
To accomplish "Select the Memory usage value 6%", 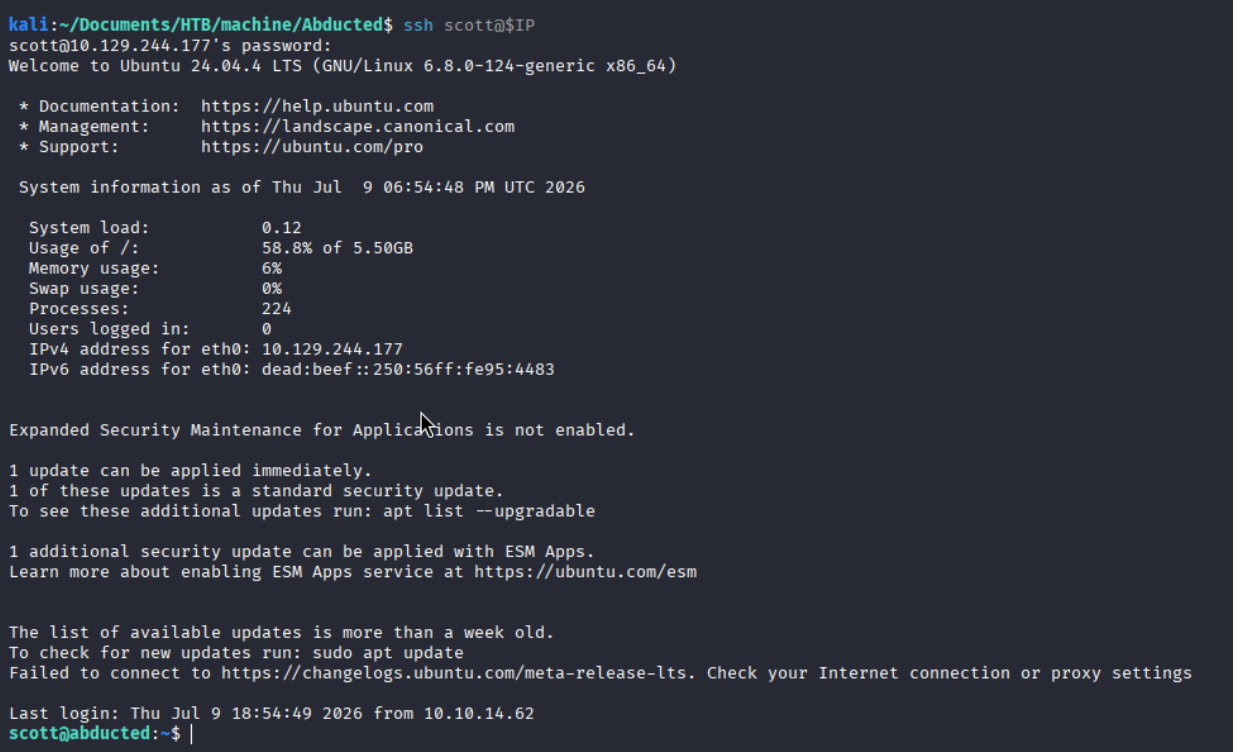I will point(271,268).
